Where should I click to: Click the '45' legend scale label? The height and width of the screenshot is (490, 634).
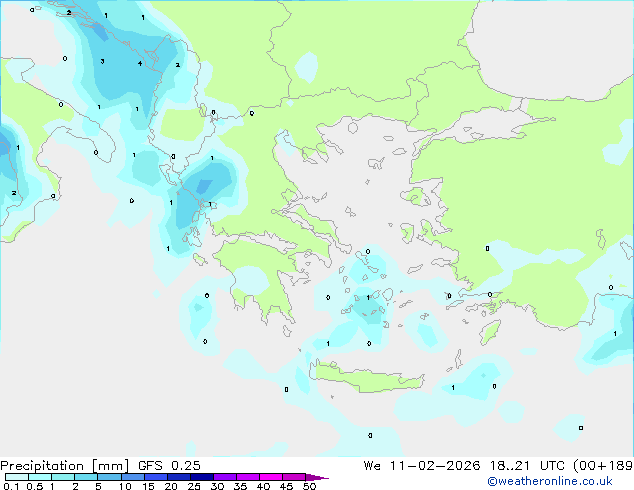pyautogui.click(x=286, y=486)
